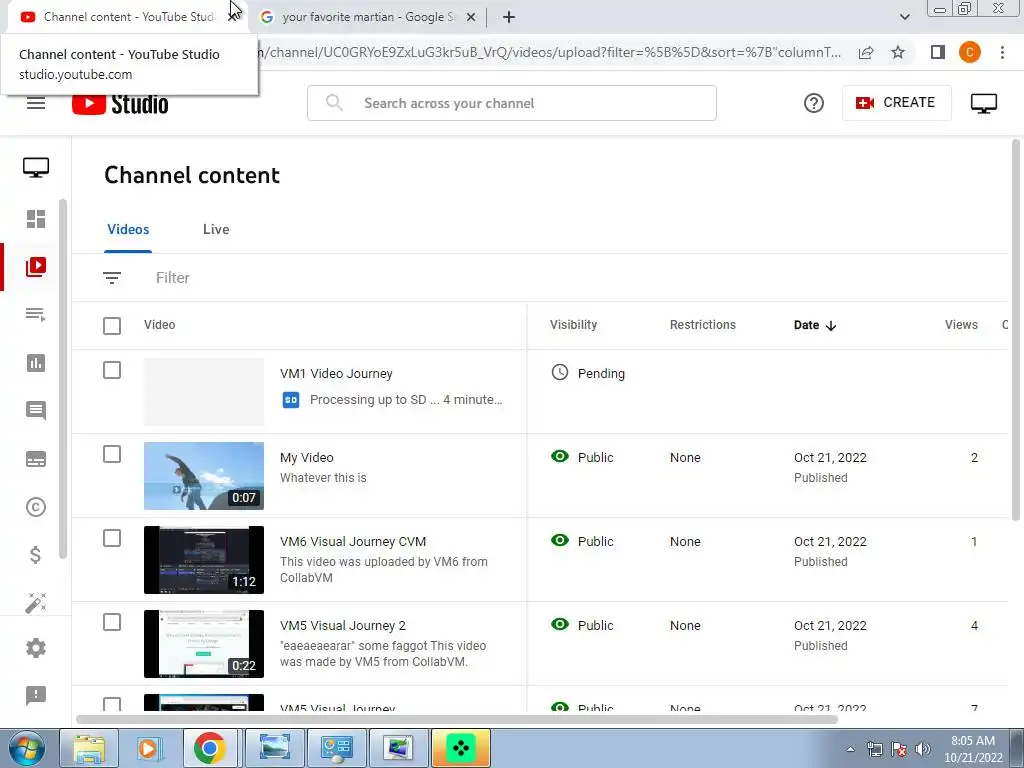Open Windows Explorer from the taskbar
1024x768 pixels.
pyautogui.click(x=89, y=748)
